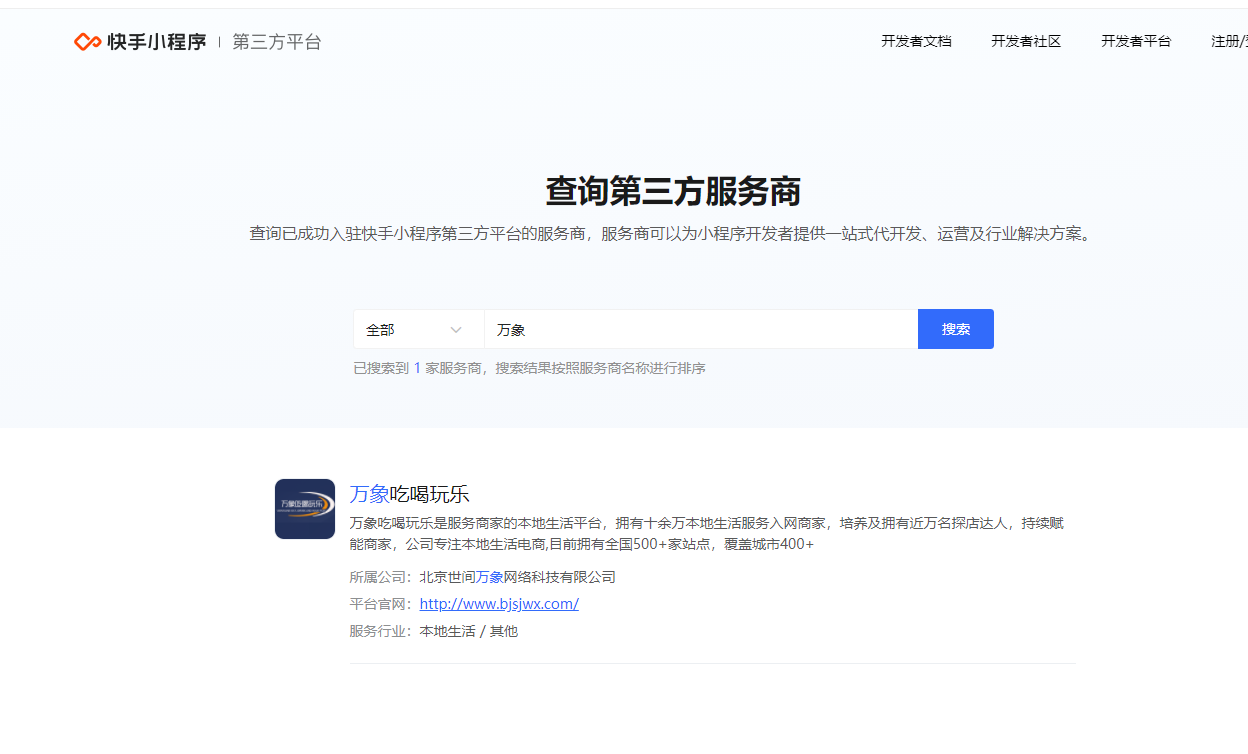
Task: Click company name 北京世间万象网络科技有限公司
Action: [x=517, y=577]
